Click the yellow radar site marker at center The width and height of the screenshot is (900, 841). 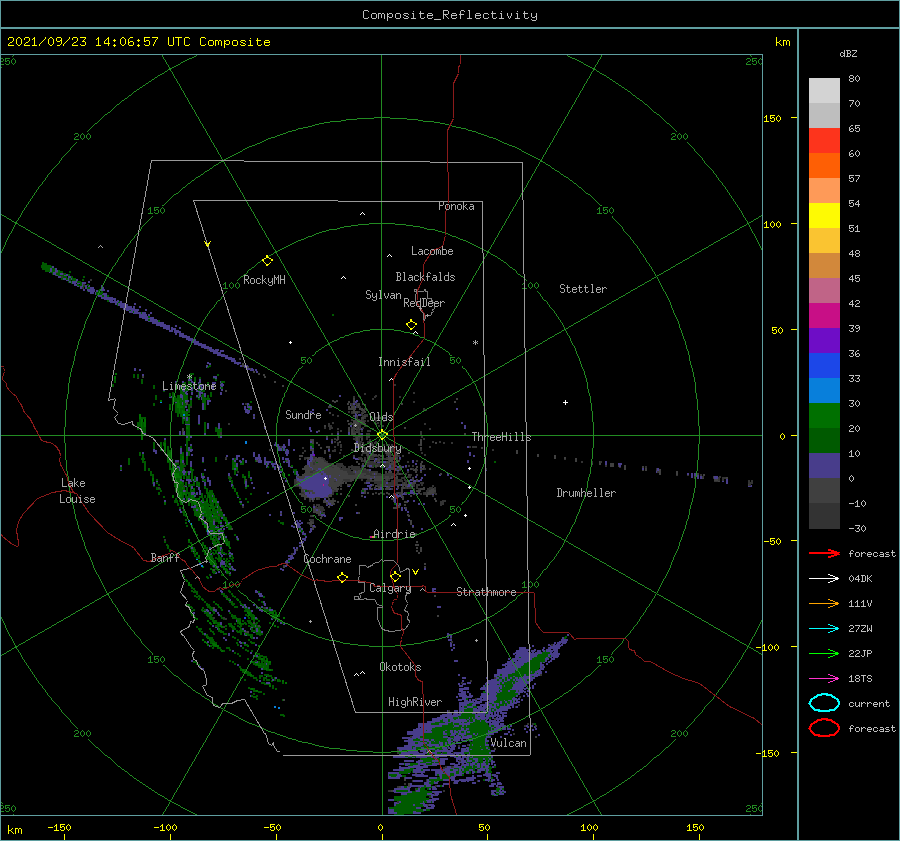tap(382, 435)
